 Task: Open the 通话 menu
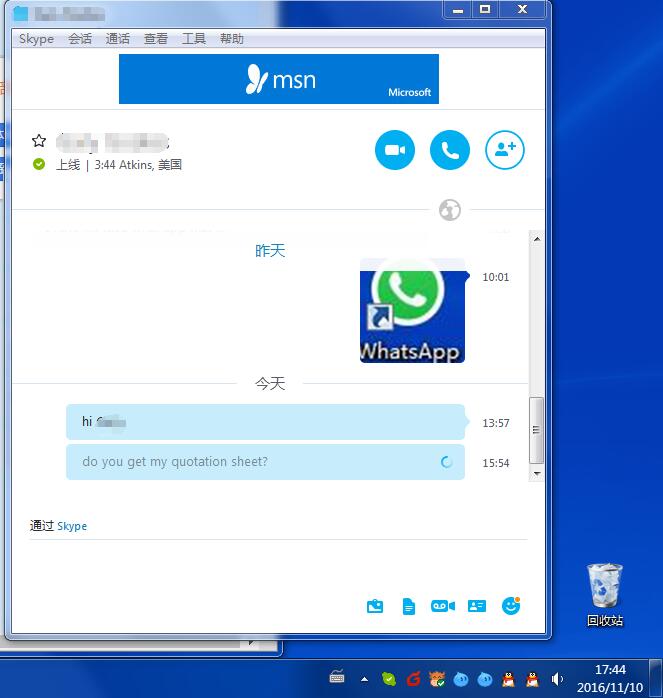(118, 39)
